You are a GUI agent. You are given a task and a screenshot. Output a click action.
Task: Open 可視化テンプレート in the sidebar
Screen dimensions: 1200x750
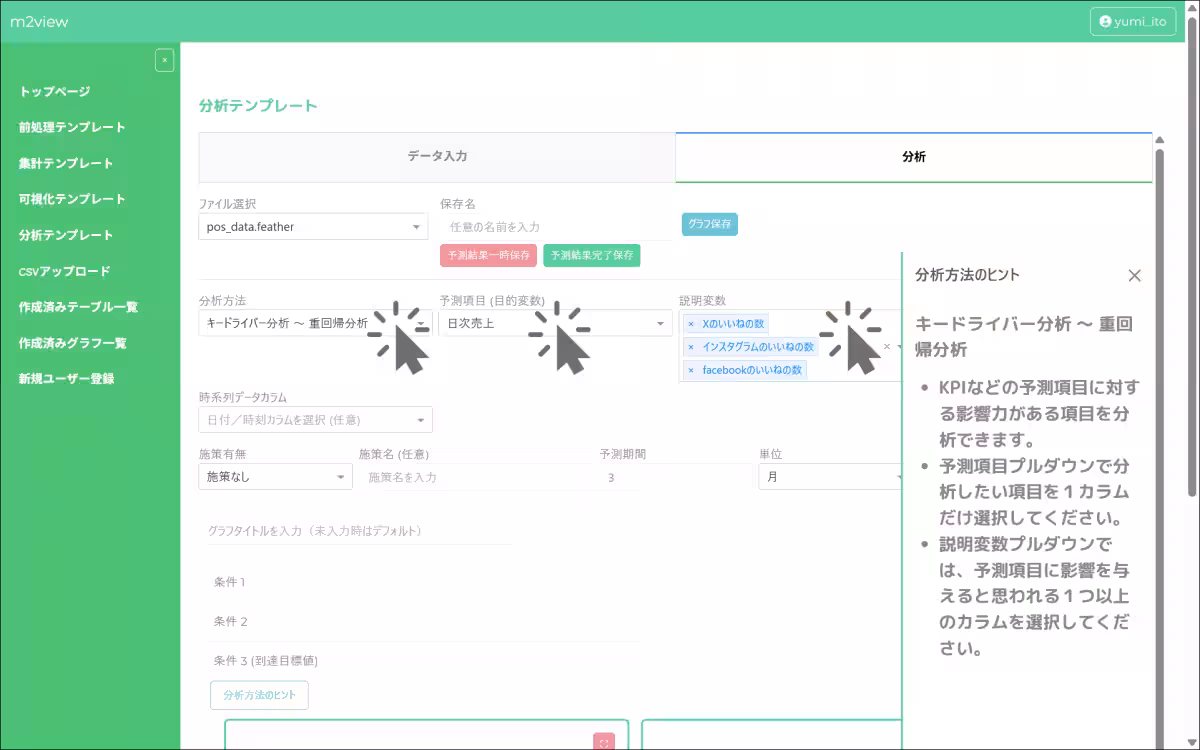[74, 199]
